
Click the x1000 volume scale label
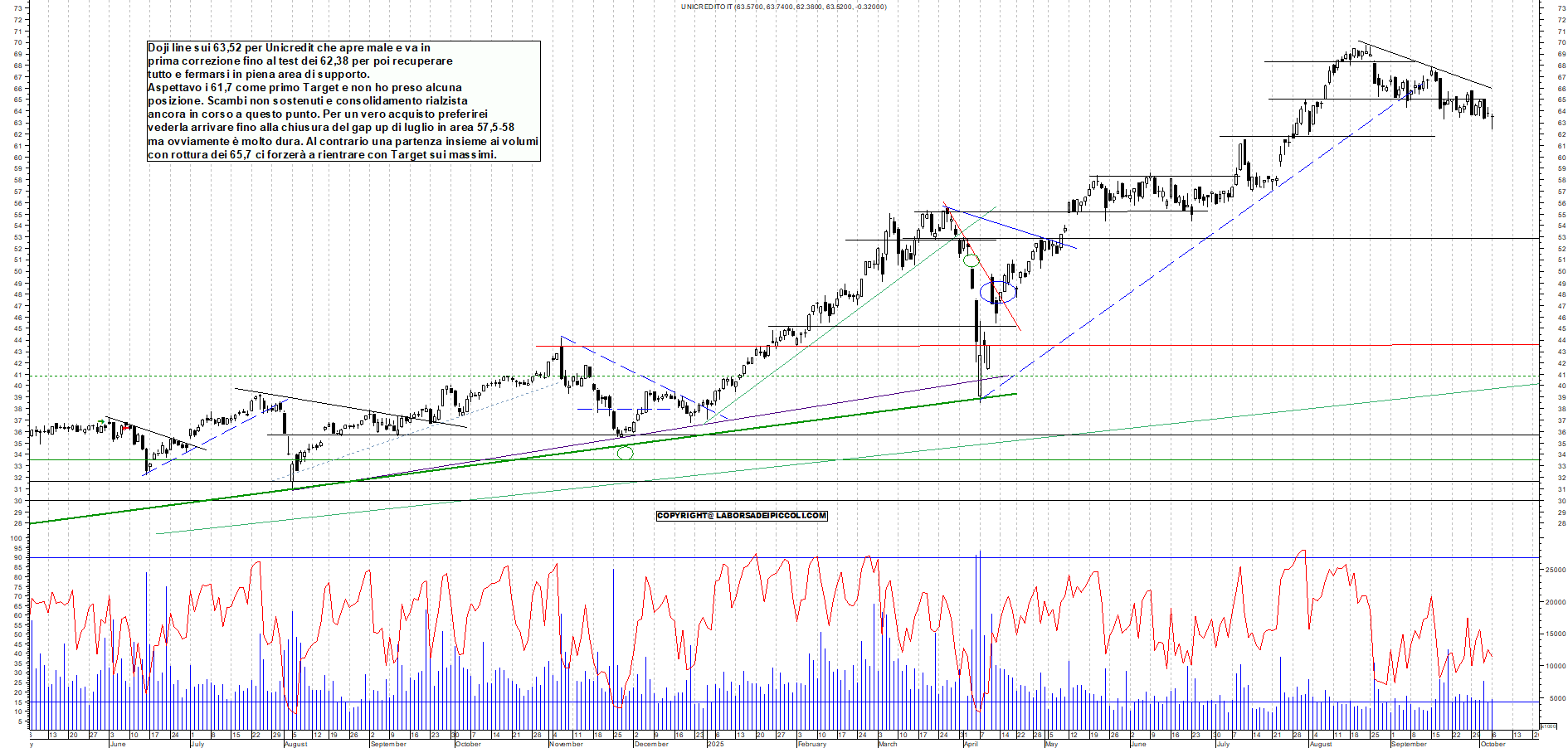click(x=1548, y=726)
